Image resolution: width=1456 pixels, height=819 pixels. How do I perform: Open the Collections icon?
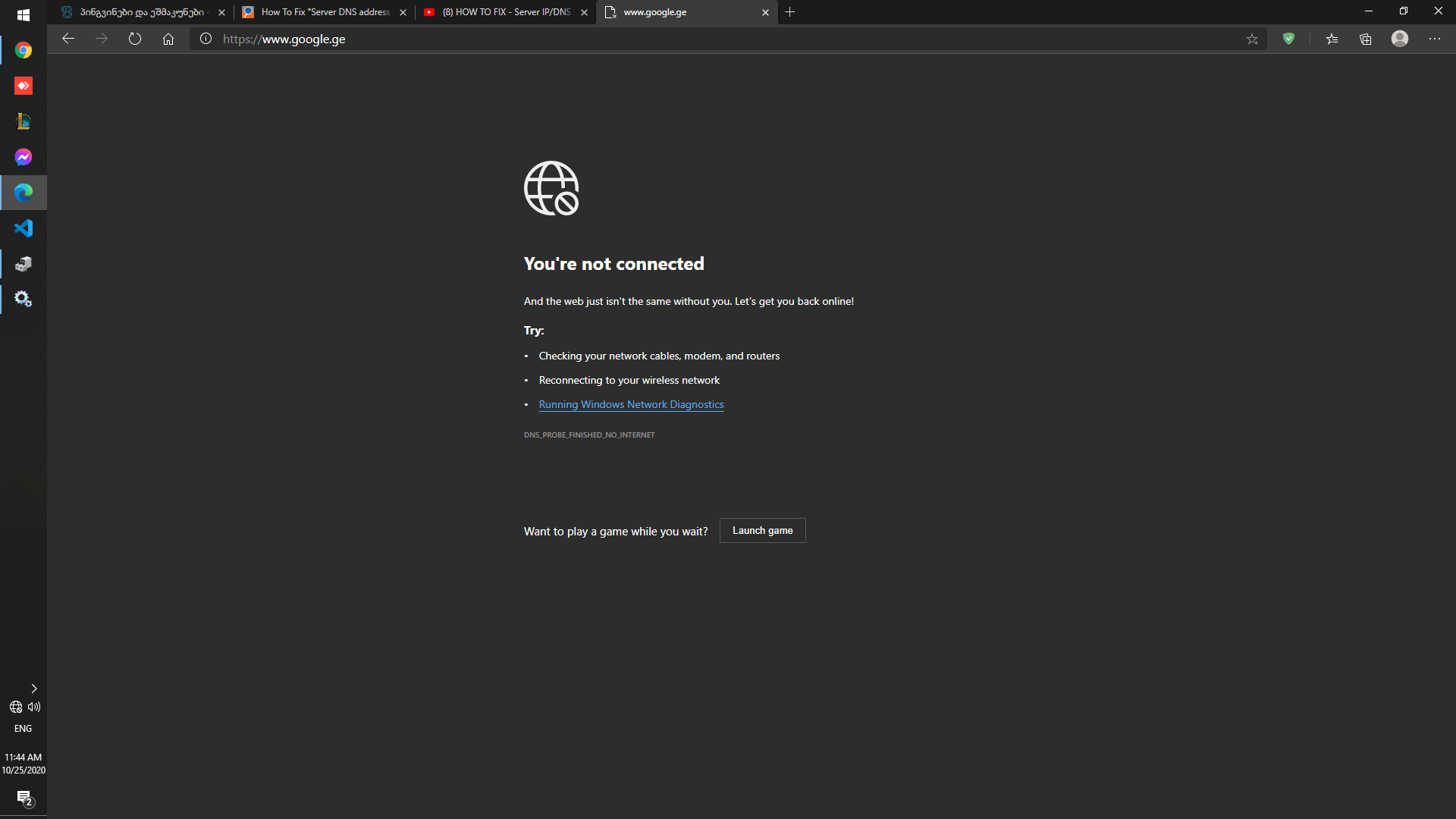pos(1366,39)
